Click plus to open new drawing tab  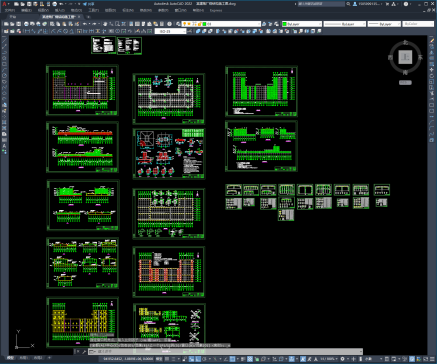(88, 17)
